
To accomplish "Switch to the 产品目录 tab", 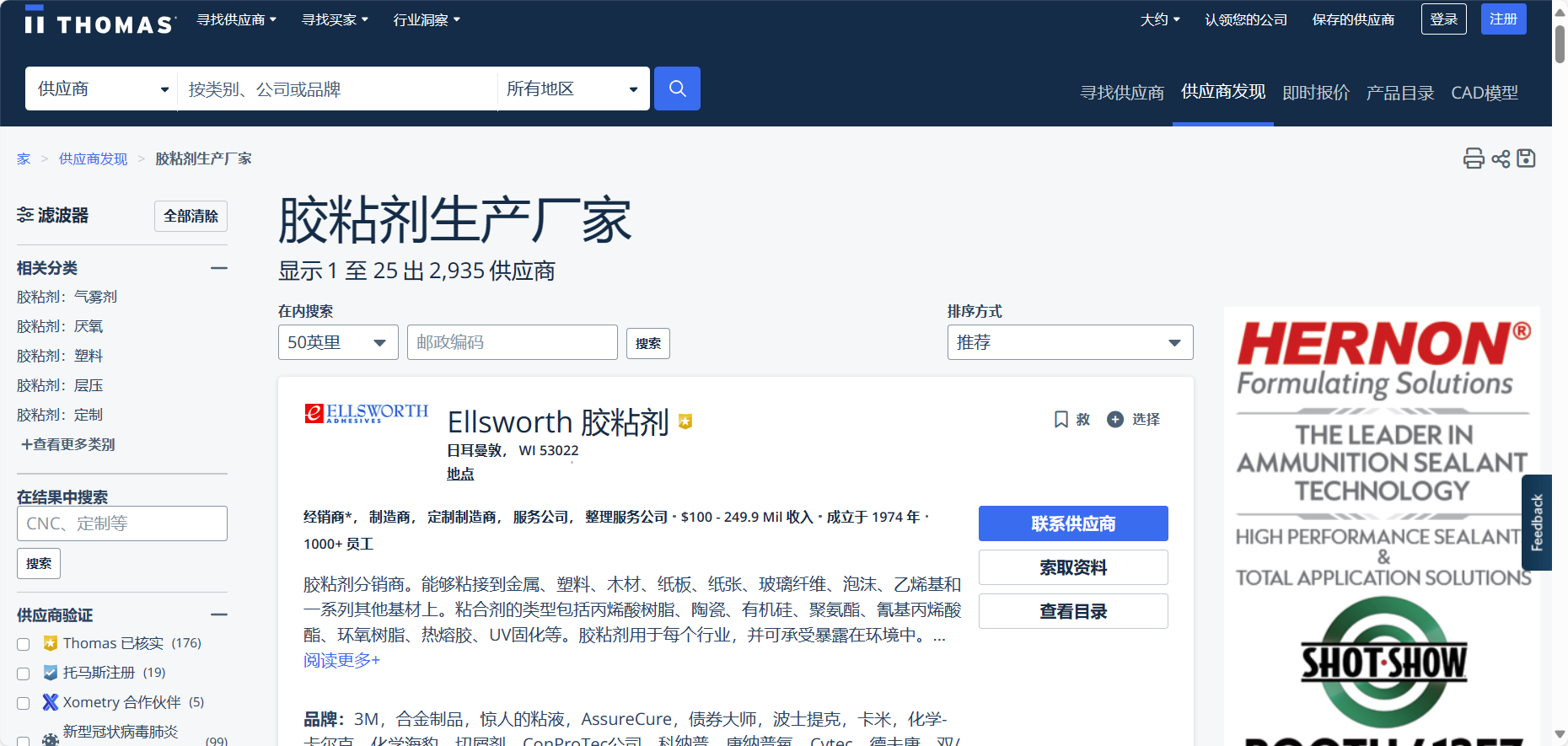I will click(x=1400, y=93).
